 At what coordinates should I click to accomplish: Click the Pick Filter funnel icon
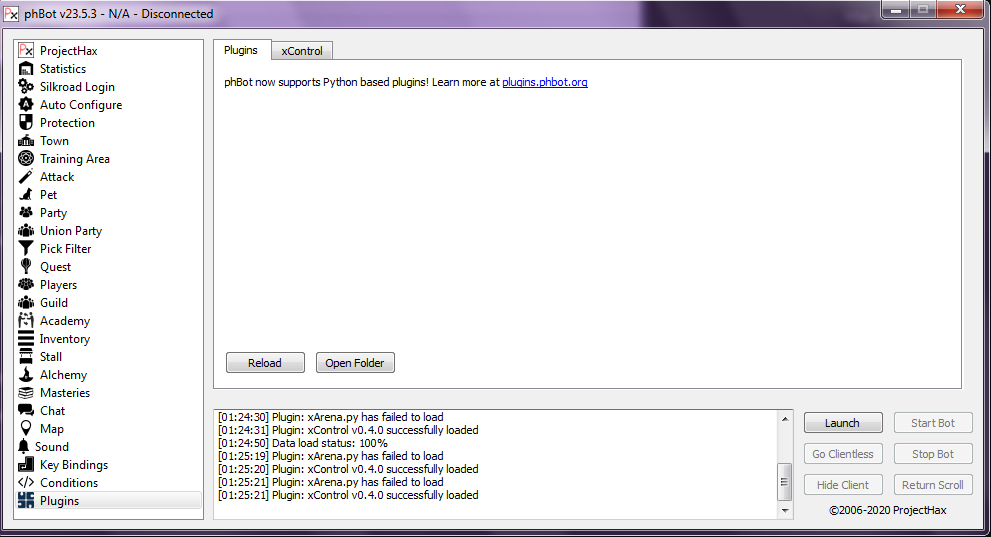[x=26, y=249]
